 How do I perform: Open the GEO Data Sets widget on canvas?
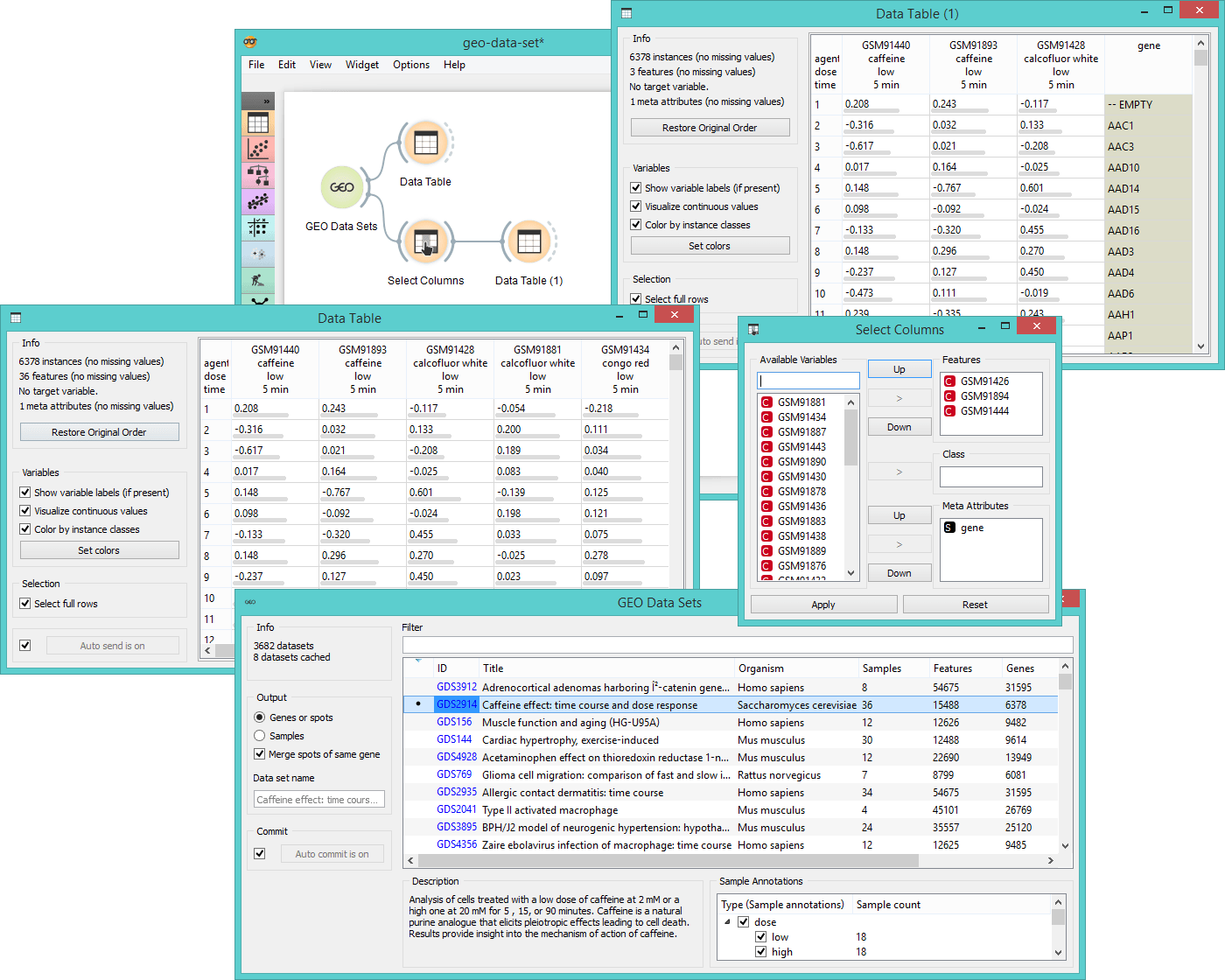click(x=342, y=186)
